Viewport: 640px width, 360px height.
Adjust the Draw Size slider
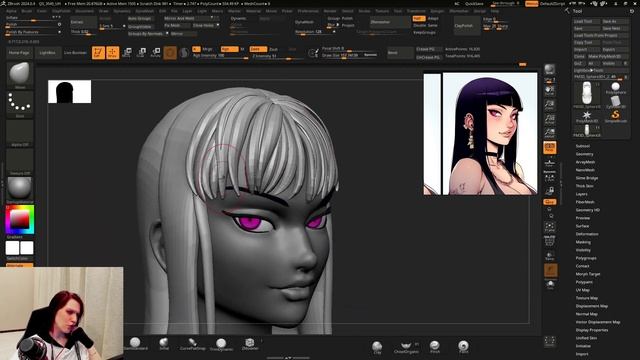click(x=349, y=56)
